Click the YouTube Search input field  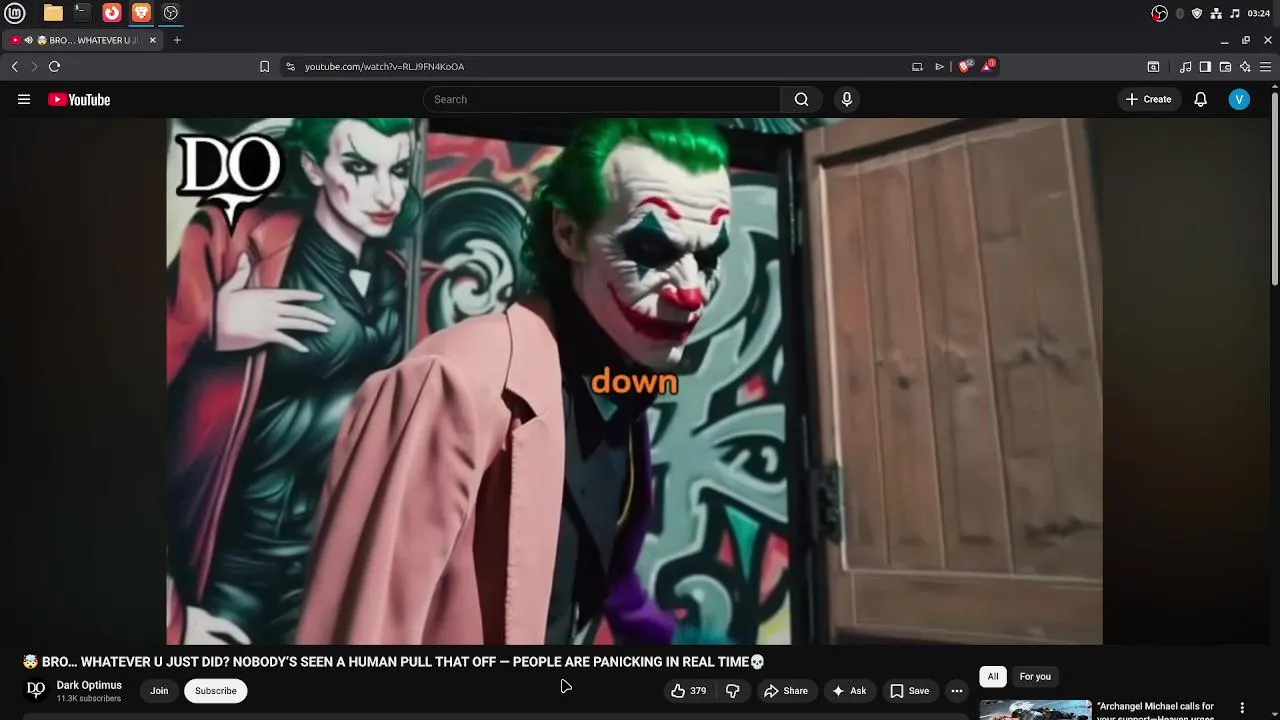[x=602, y=99]
